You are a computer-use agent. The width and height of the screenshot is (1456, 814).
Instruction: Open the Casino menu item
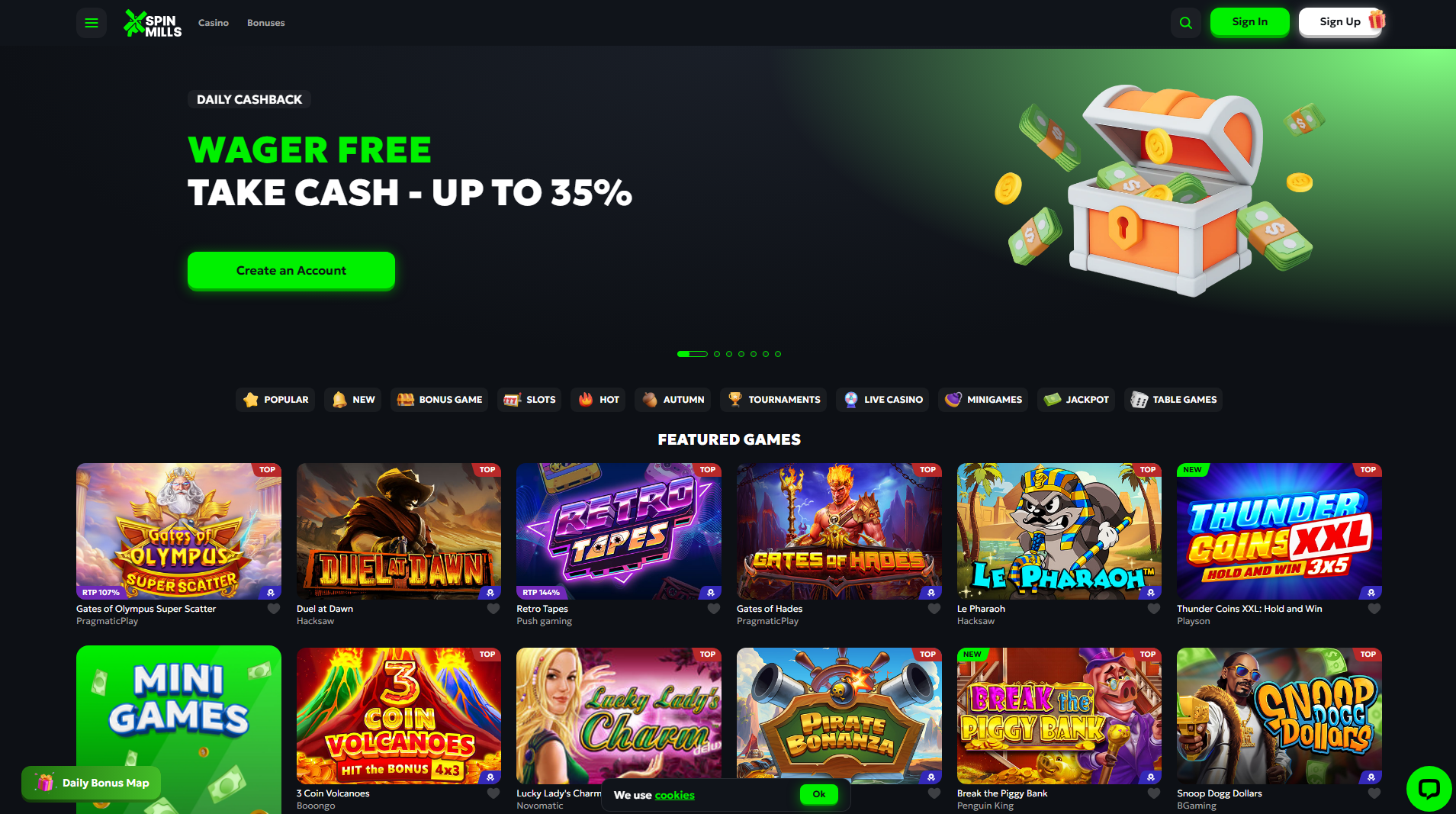pyautogui.click(x=214, y=23)
